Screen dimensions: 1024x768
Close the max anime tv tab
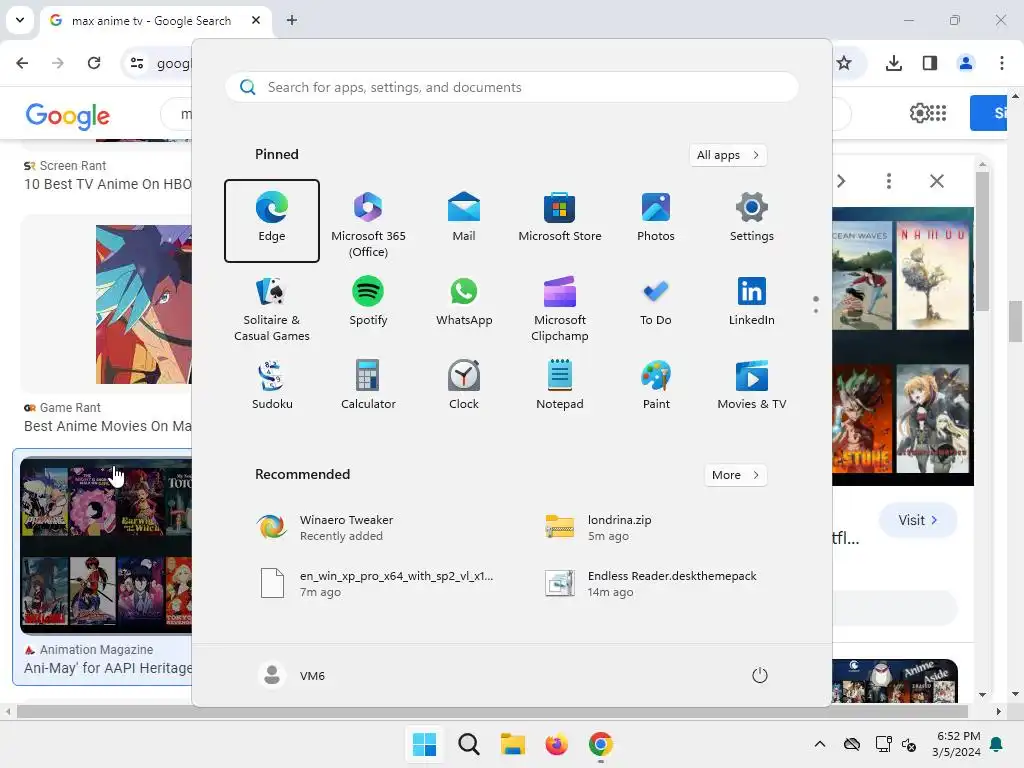pos(256,20)
